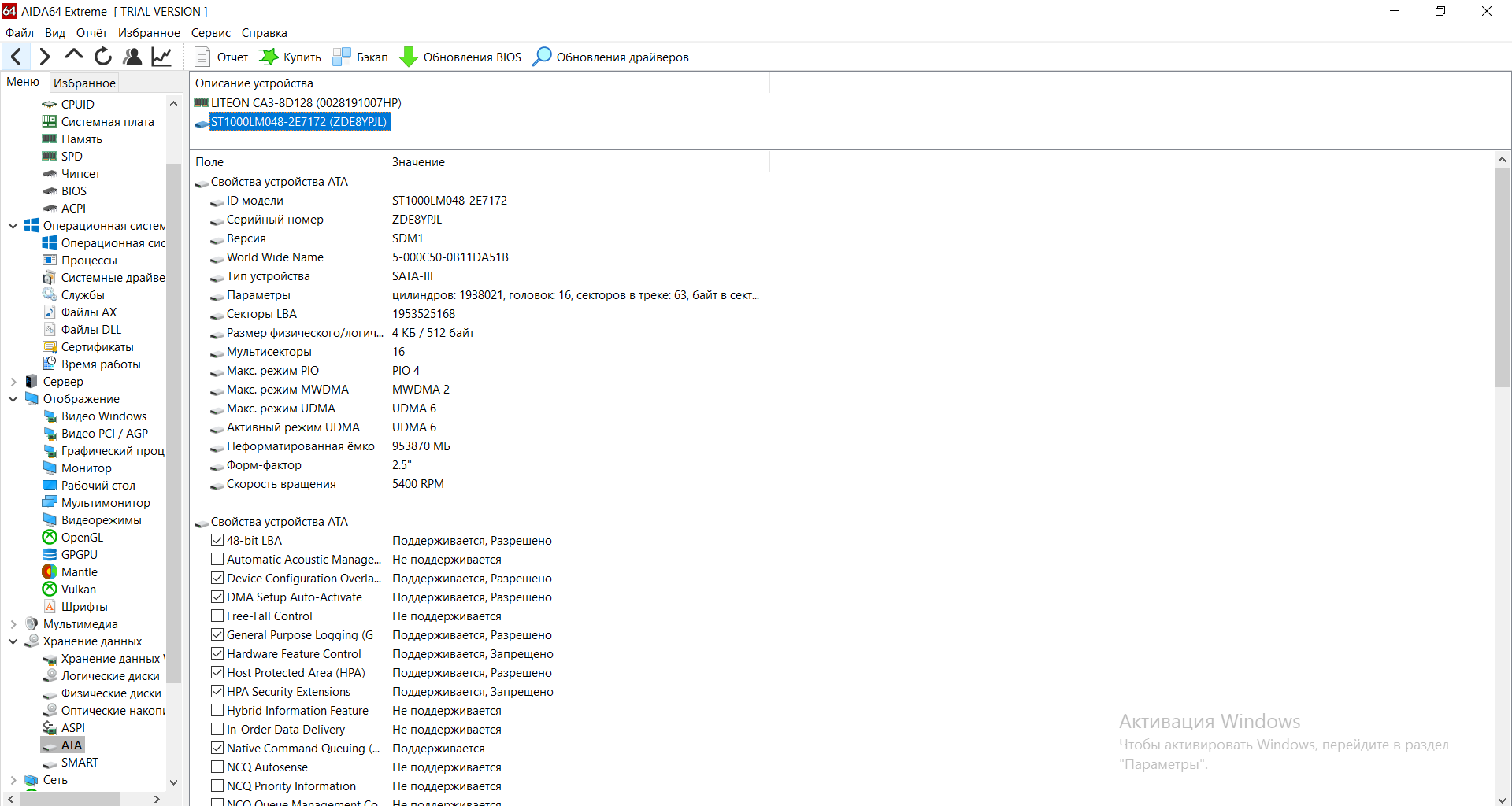This screenshot has height=806, width=1512.
Task: Toggle Hardware Feature Control checkbox
Action: coord(217,654)
